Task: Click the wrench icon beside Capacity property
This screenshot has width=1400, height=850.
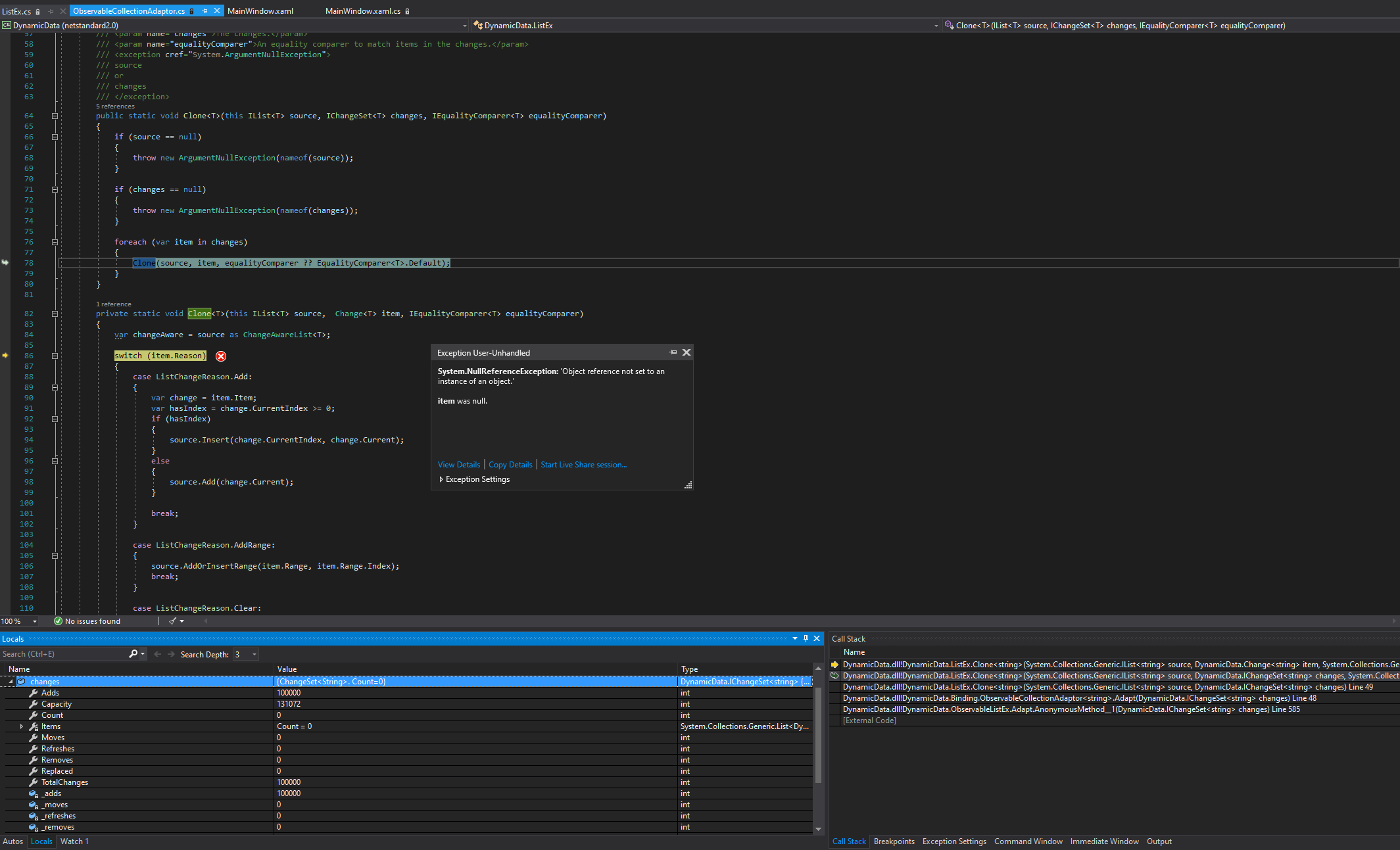Action: (x=34, y=704)
